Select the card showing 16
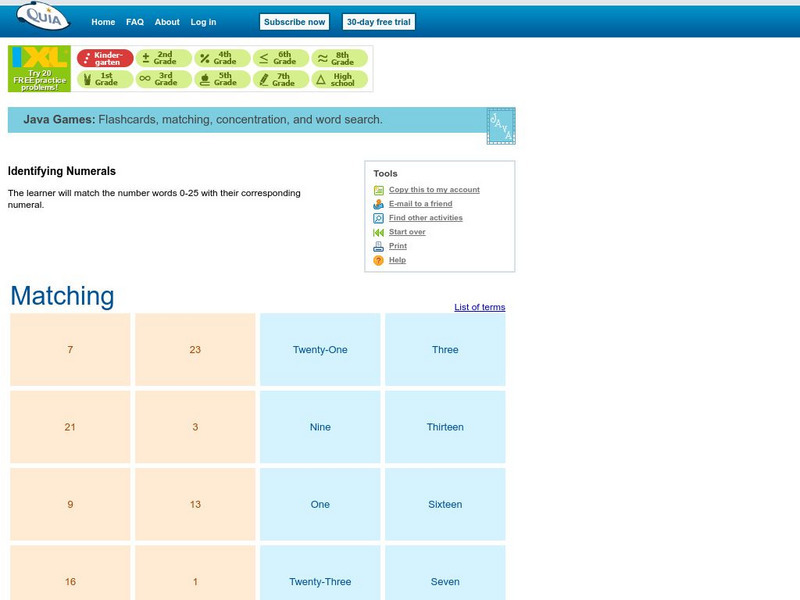The image size is (800, 600). pyautogui.click(x=70, y=573)
